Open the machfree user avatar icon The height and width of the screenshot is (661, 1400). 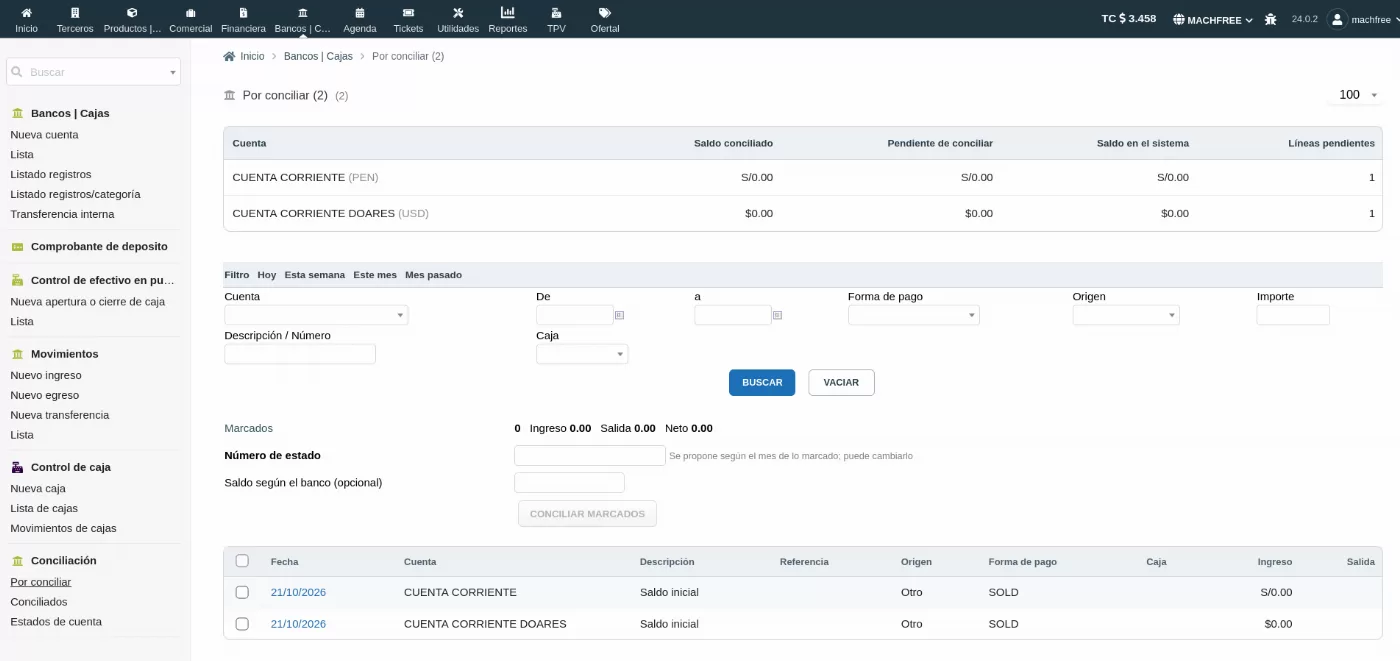[1337, 19]
